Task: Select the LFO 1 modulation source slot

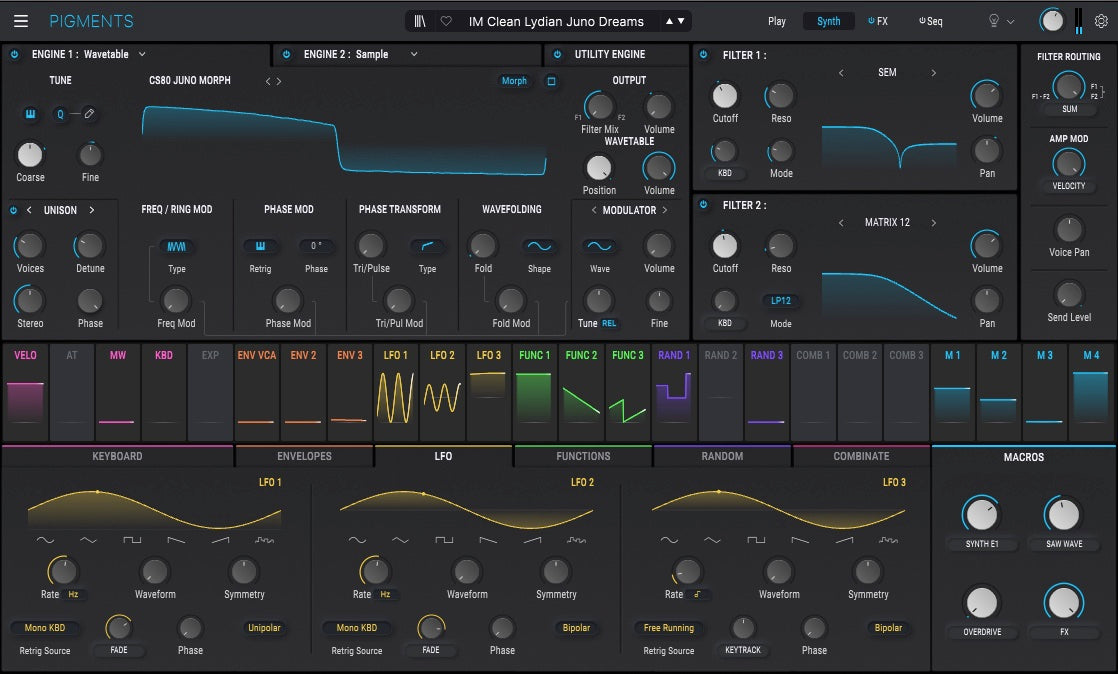Action: (396, 393)
